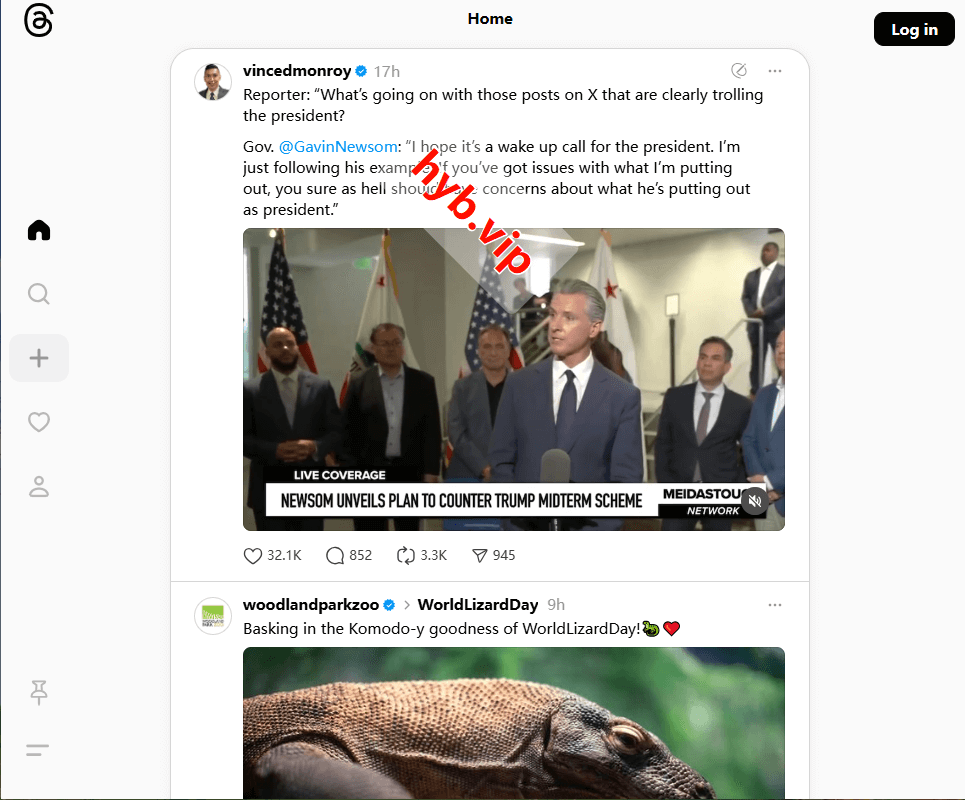Open more options for woodlandparkzoo post
Image resolution: width=965 pixels, height=800 pixels.
[x=774, y=605]
